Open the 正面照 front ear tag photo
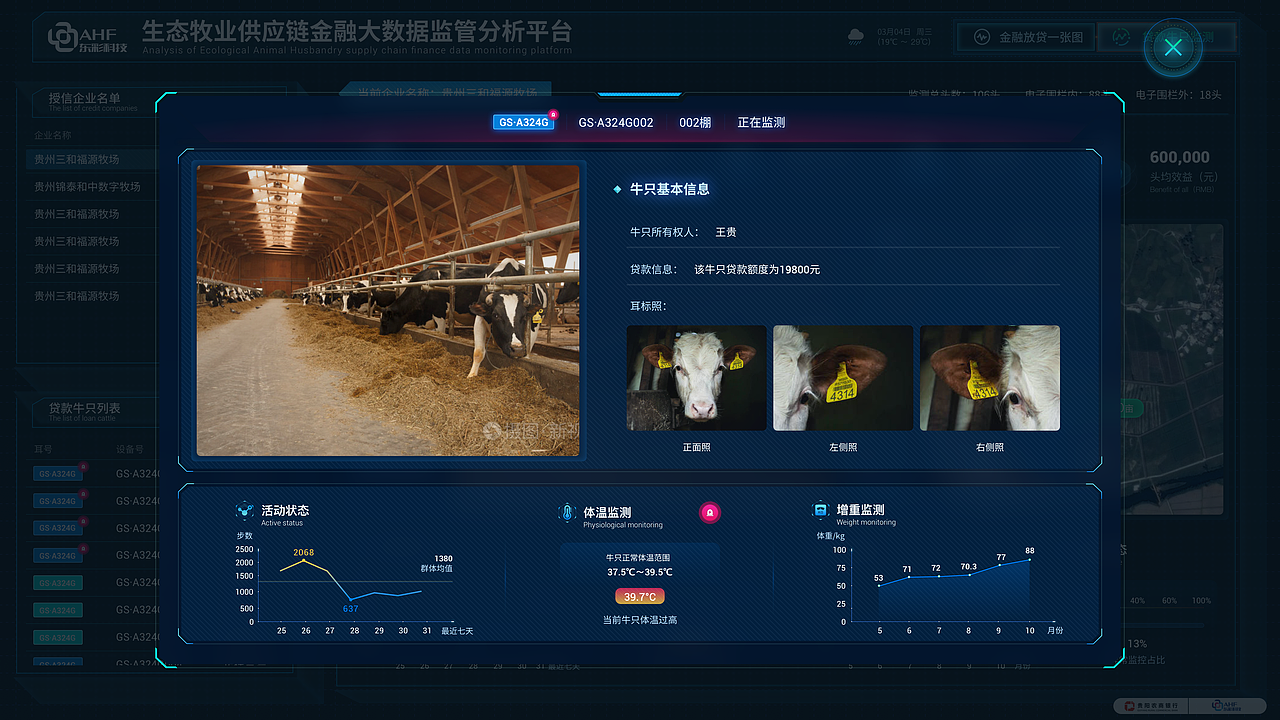This screenshot has height=720, width=1280. pyautogui.click(x=697, y=378)
